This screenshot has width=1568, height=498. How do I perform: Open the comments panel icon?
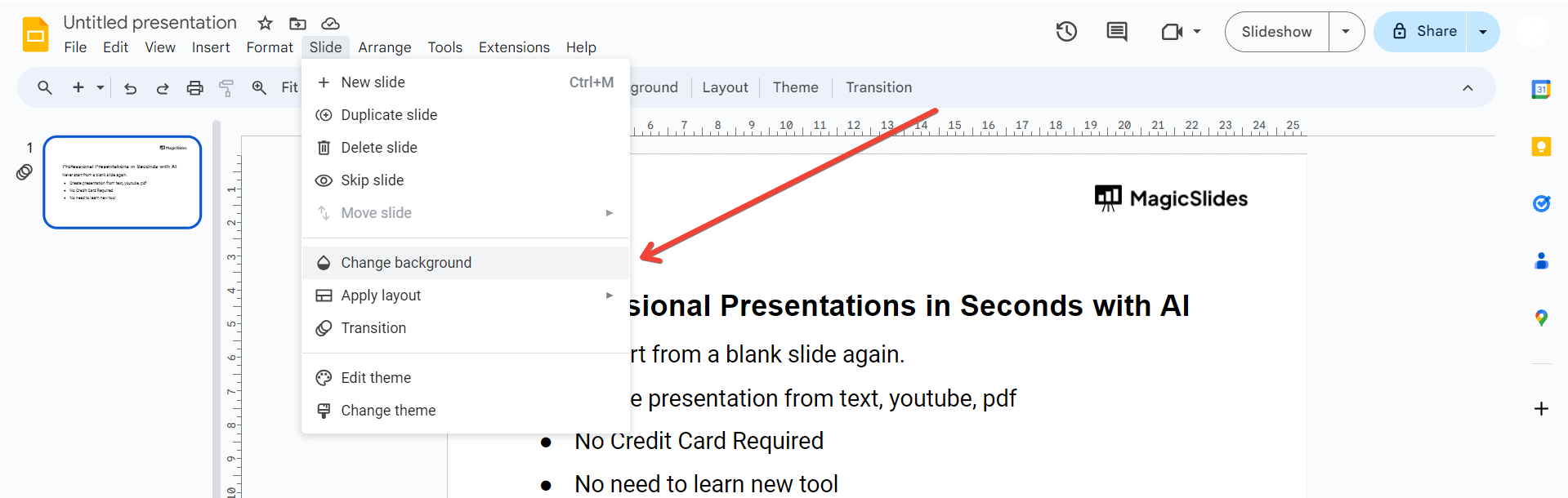coord(1116,32)
